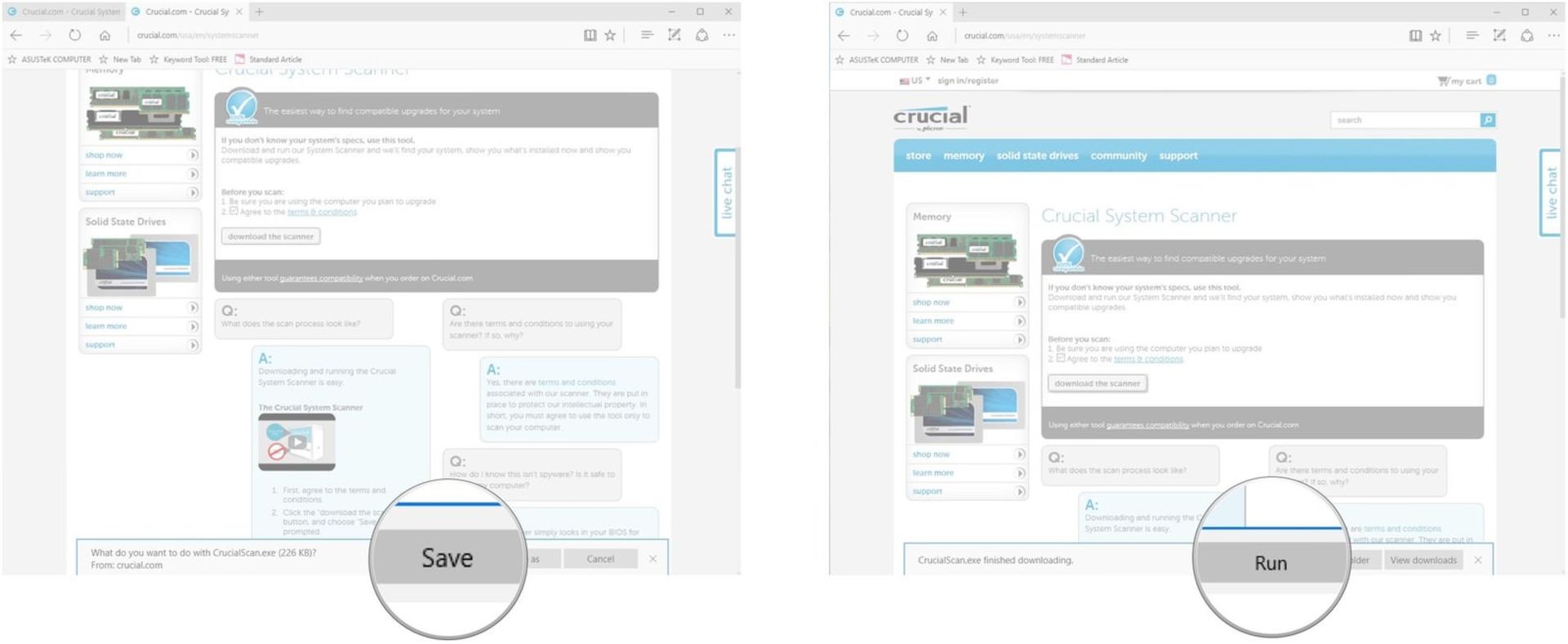Viewport: 1568px width, 644px height.
Task: Click the Crucial search input field
Action: (1405, 120)
